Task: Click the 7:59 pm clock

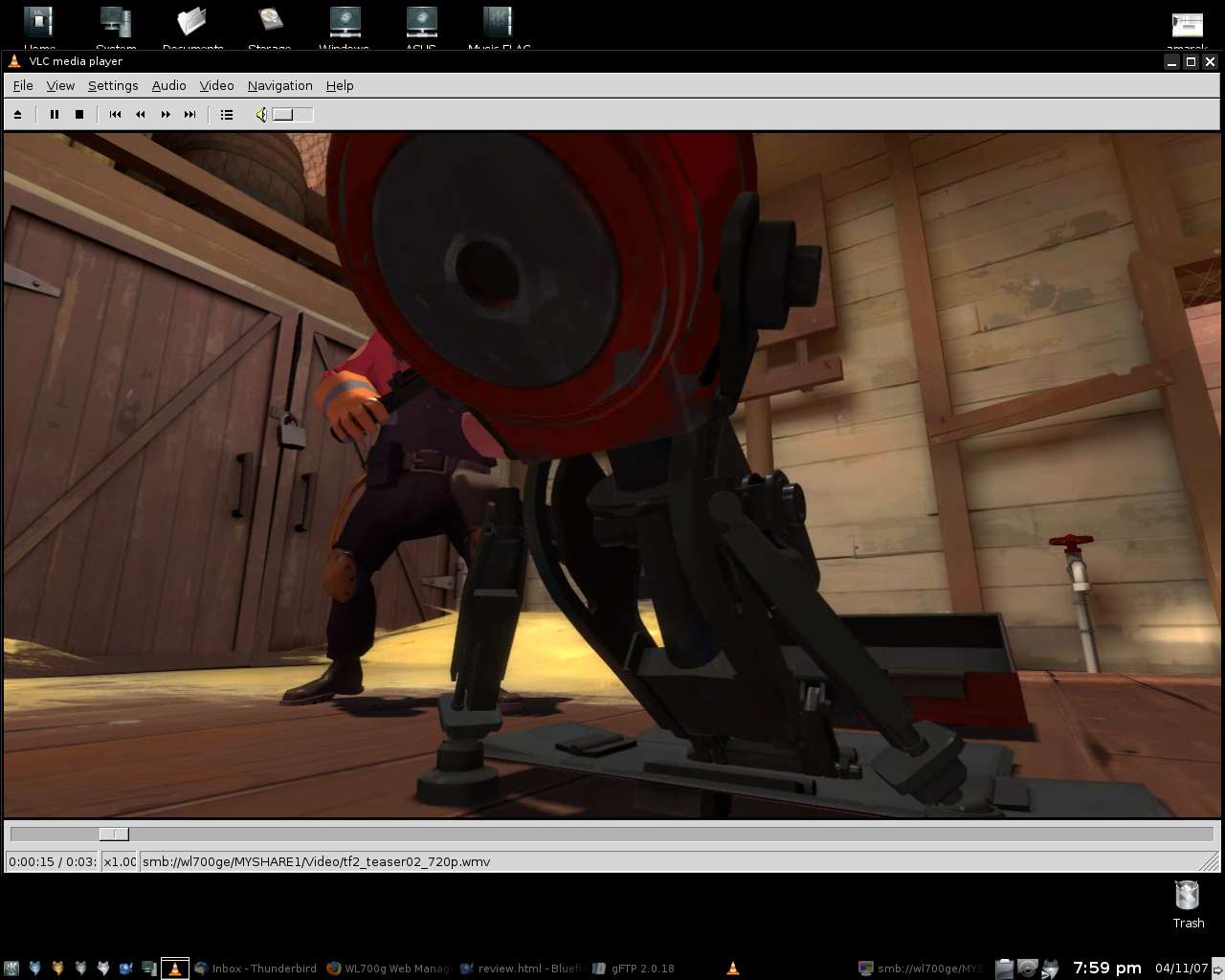Action: [x=1107, y=969]
